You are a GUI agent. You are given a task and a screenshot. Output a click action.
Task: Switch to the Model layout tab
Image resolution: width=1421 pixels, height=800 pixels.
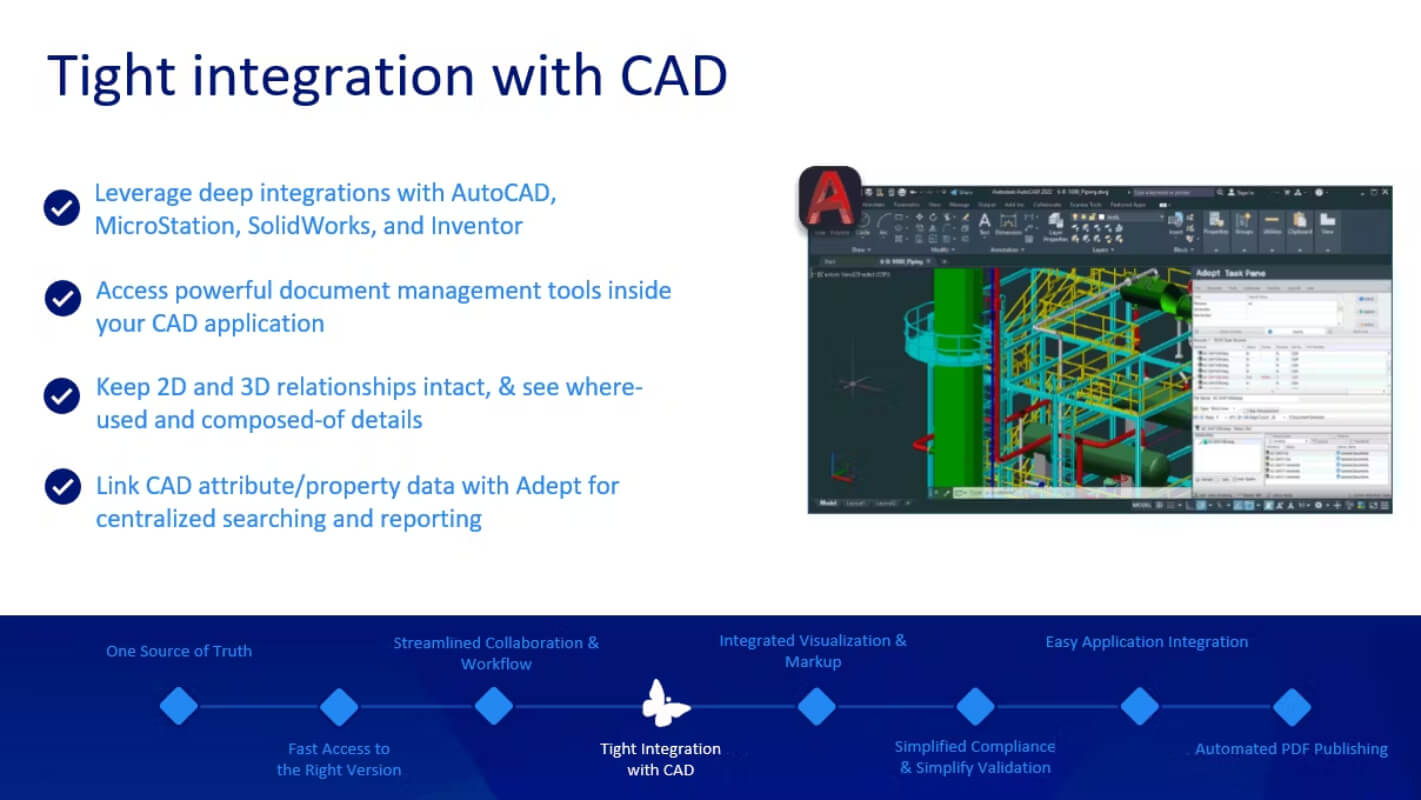click(x=828, y=503)
